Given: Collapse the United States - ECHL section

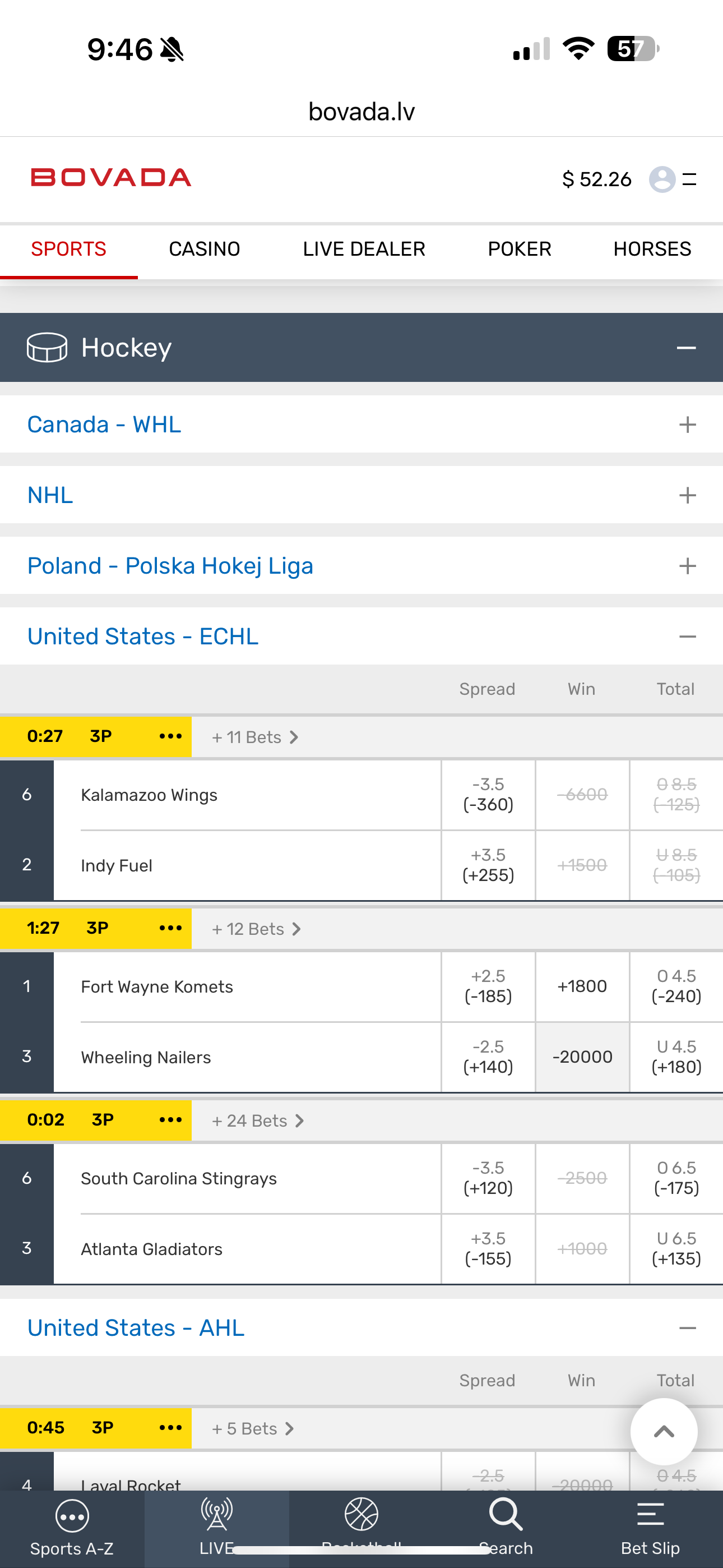Looking at the screenshot, I should pos(687,637).
